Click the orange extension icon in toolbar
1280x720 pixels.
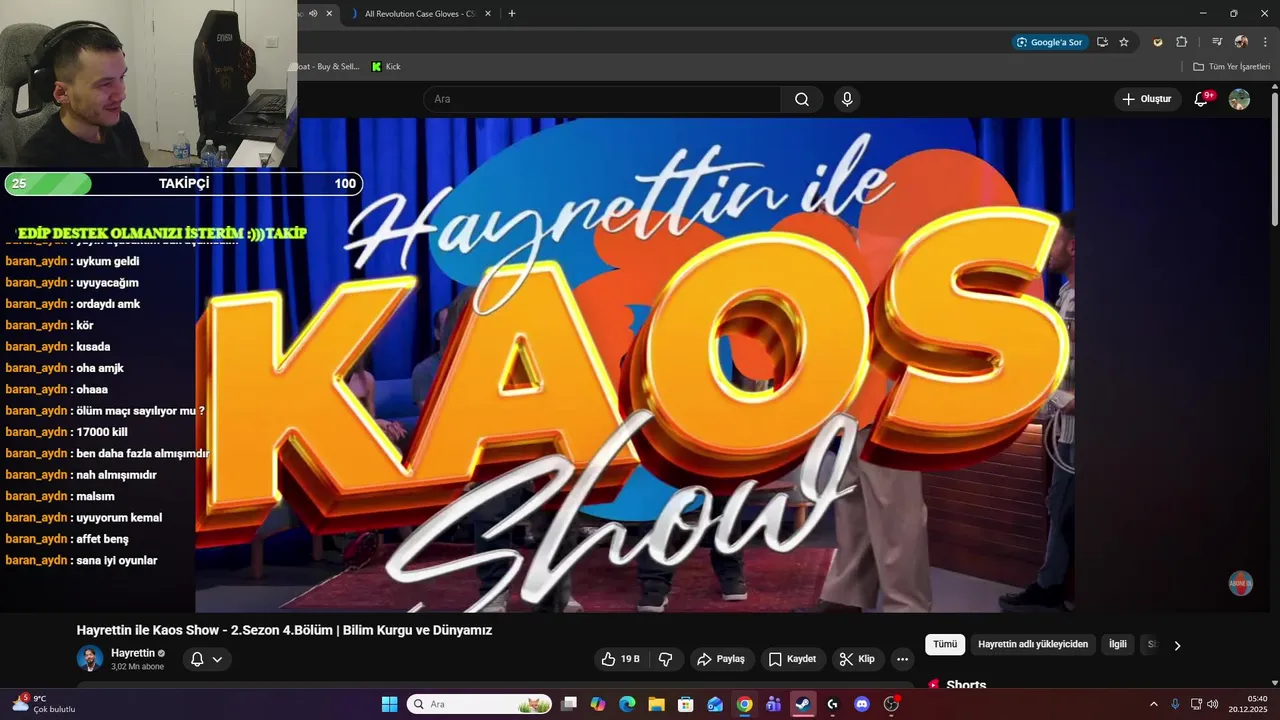[x=1158, y=42]
